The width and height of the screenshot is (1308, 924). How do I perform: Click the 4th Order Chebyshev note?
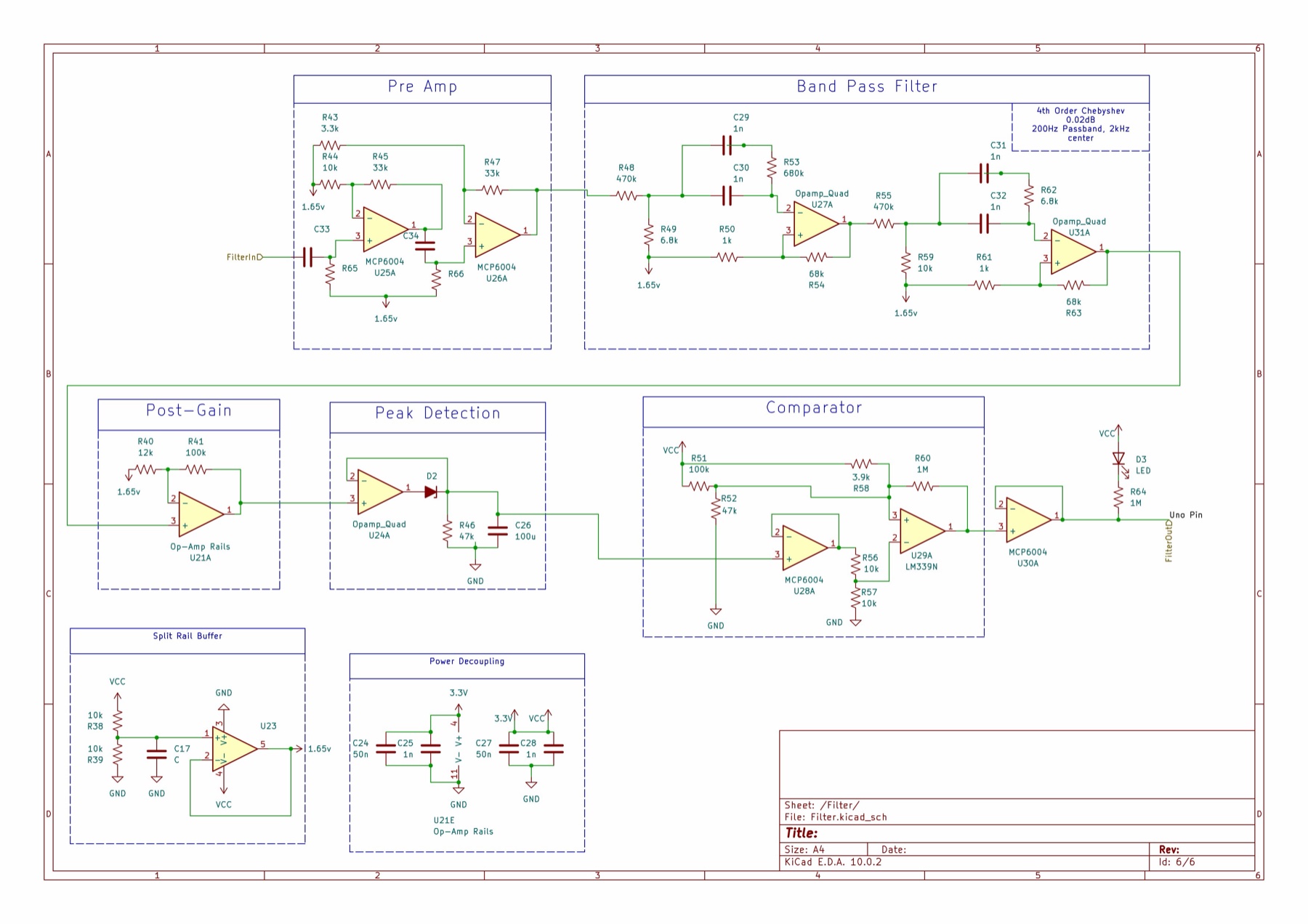pyautogui.click(x=1081, y=124)
